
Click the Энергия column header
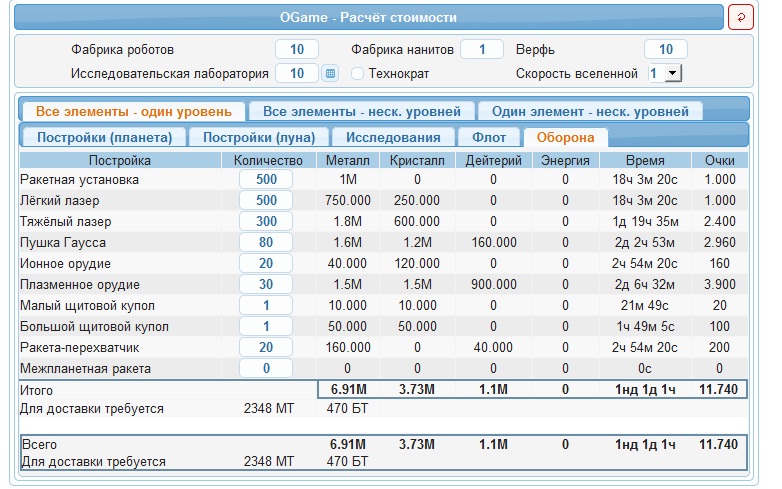(565, 161)
